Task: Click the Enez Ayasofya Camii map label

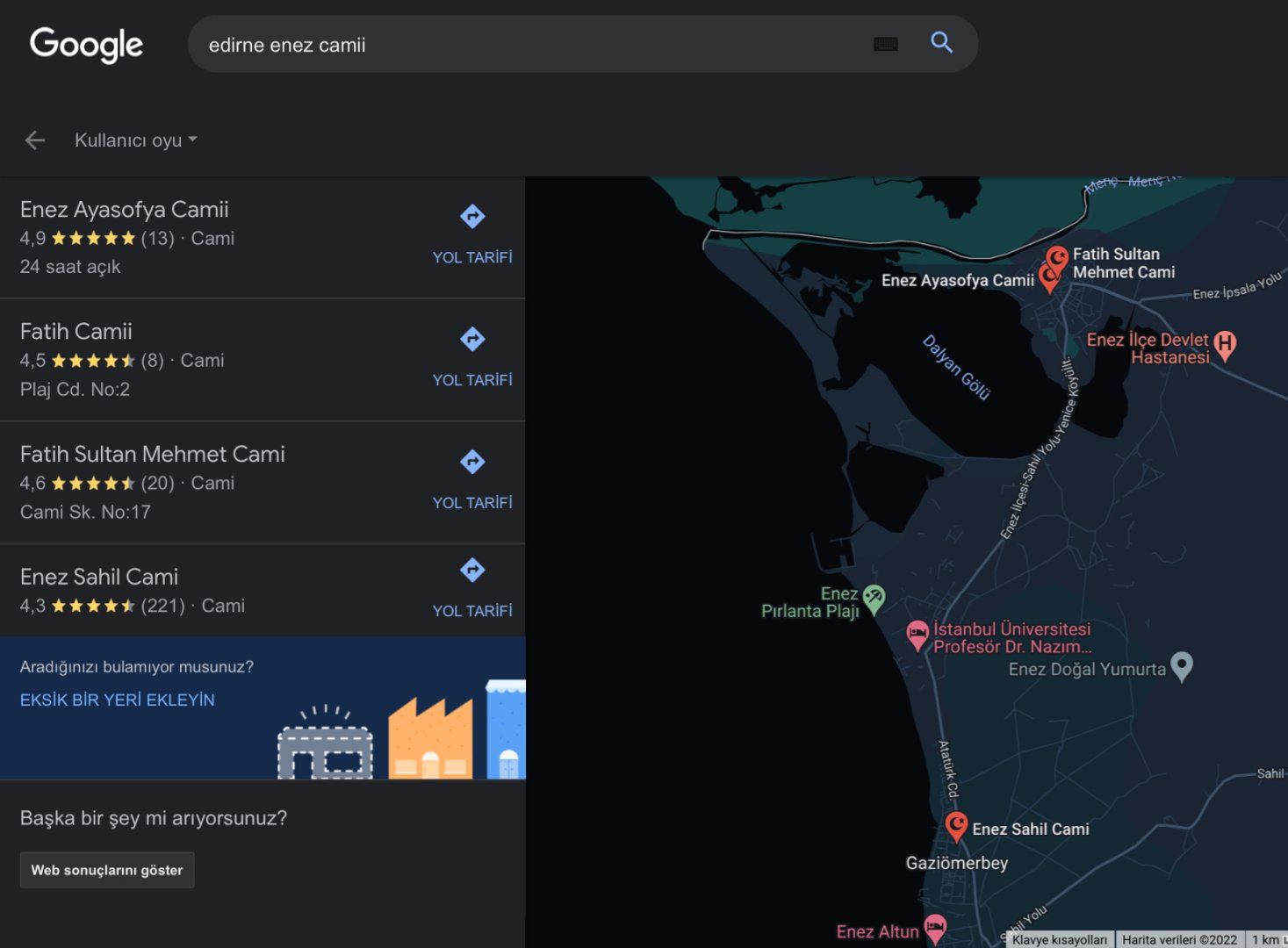Action: (x=958, y=280)
